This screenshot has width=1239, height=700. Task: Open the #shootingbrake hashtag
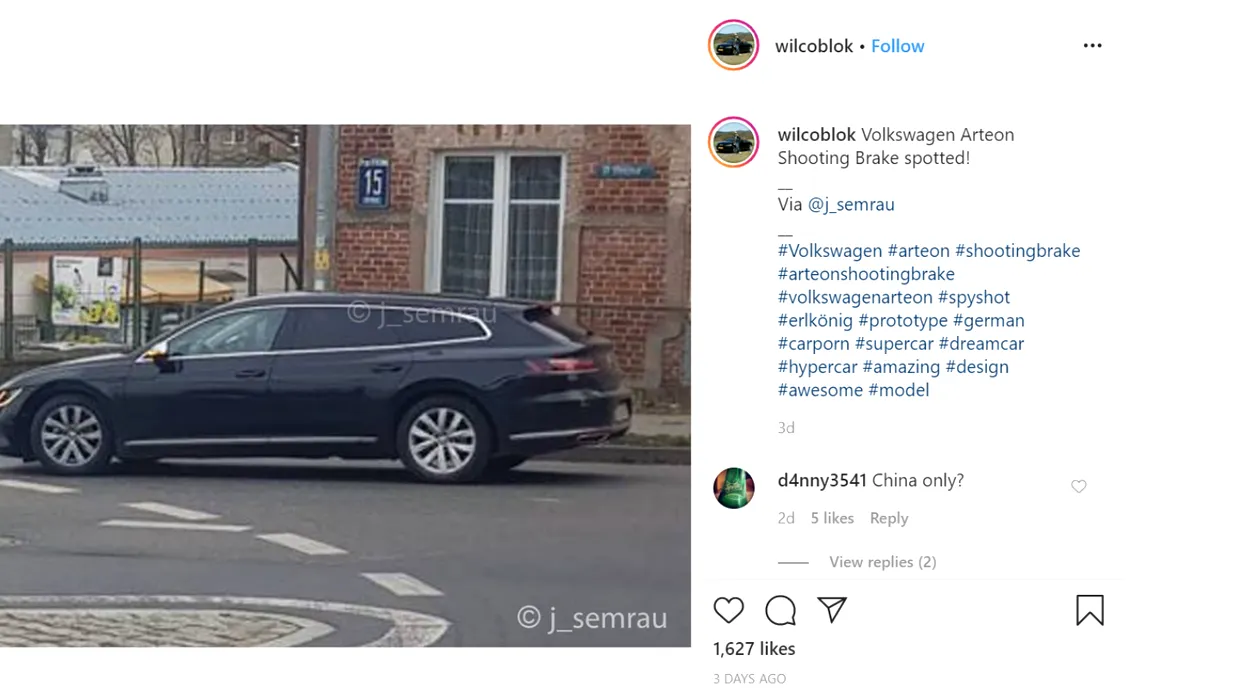(1017, 251)
